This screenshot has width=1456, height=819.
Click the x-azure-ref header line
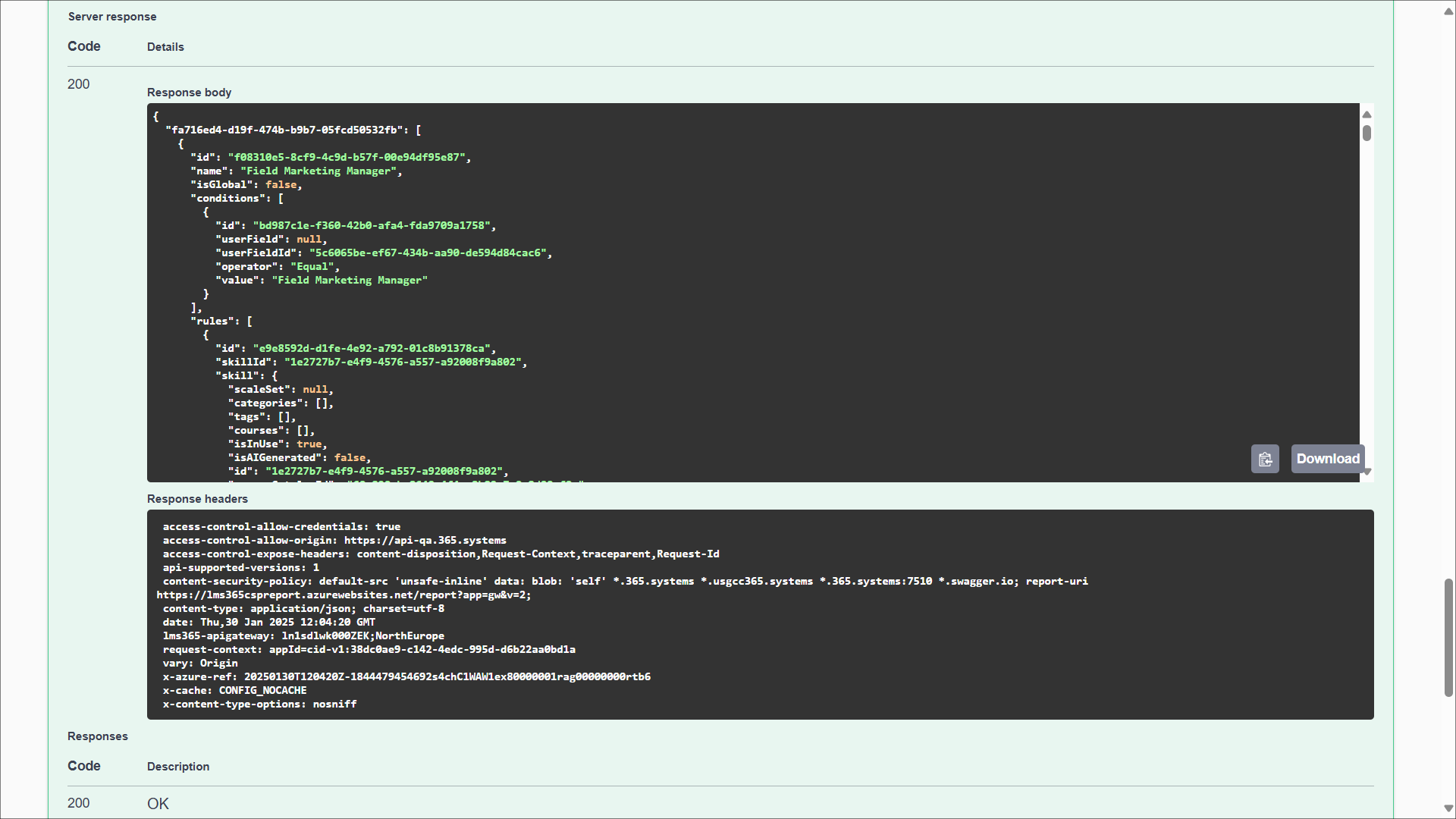coord(406,677)
